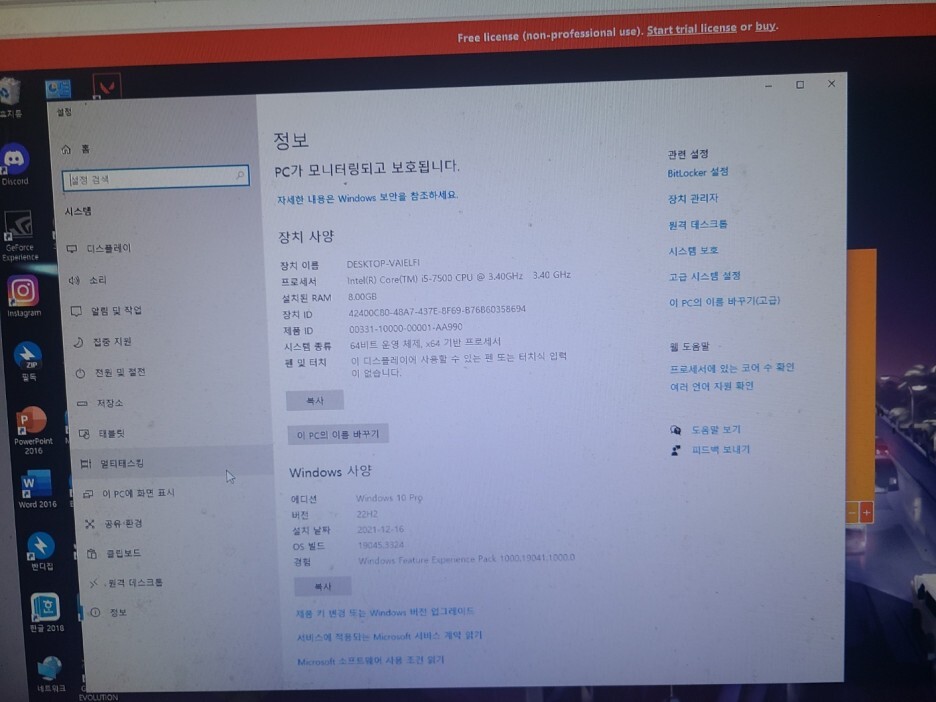Open the BitLocker 설정 link

(698, 173)
